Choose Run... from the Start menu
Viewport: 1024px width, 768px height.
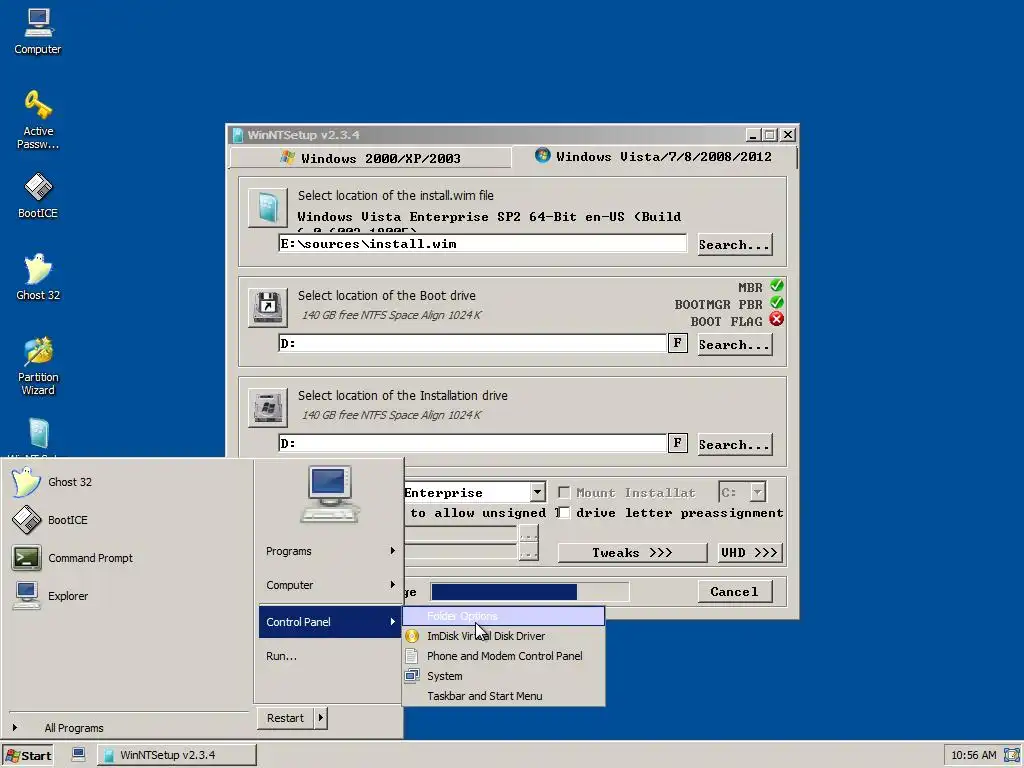point(330,656)
